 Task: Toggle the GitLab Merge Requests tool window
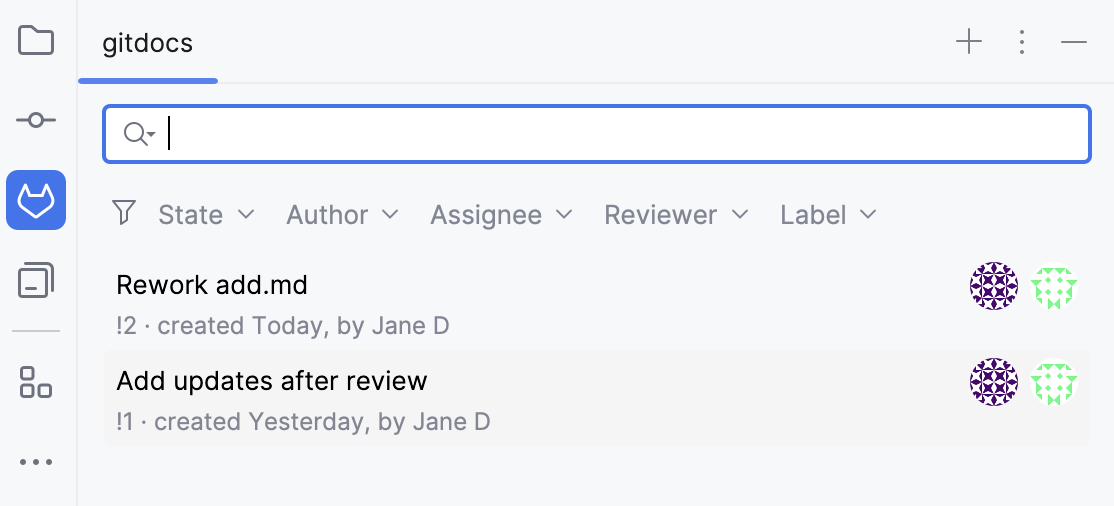tap(36, 200)
